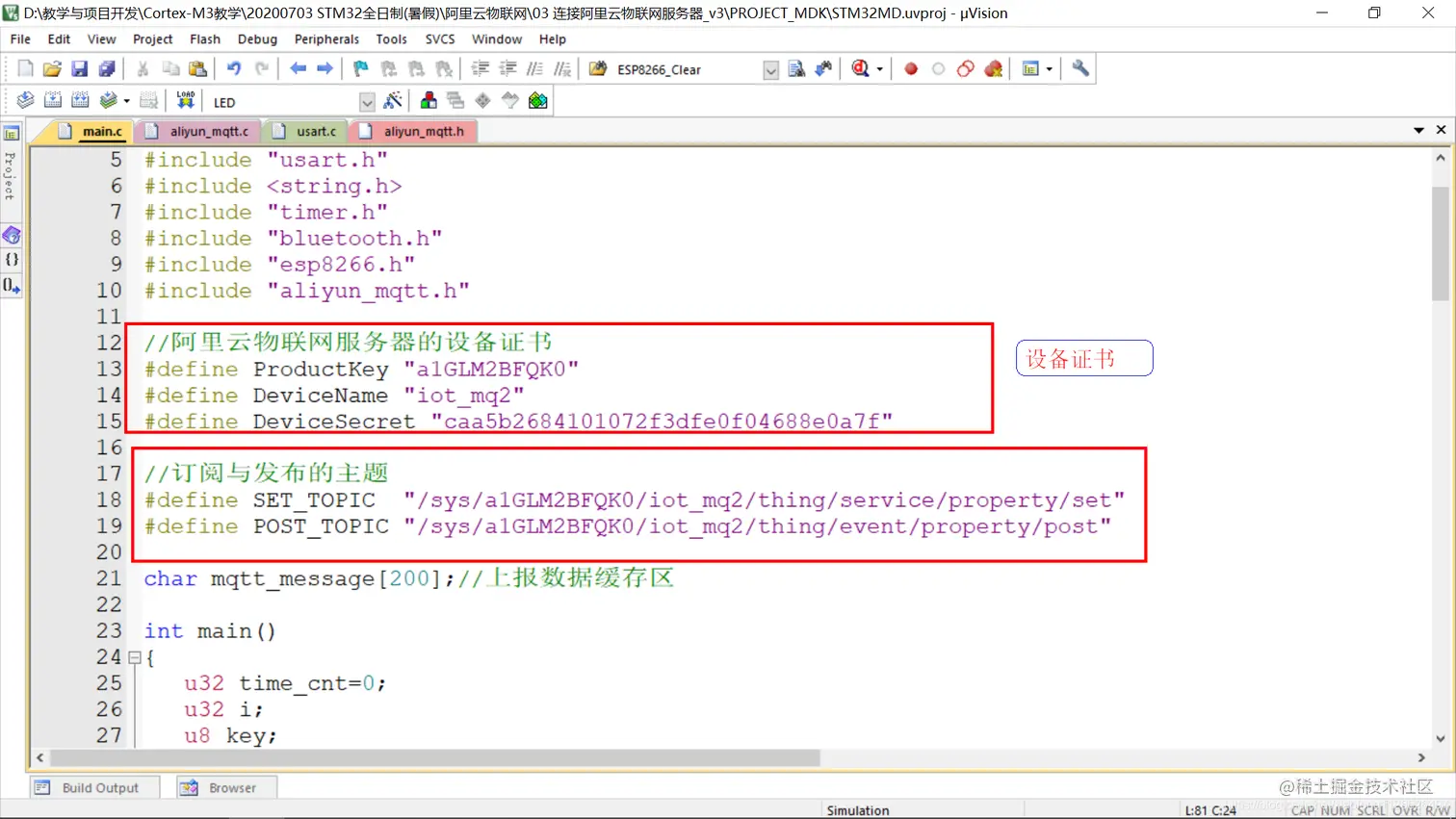The height and width of the screenshot is (819, 1456).
Task: Open the batch build dropdown arrow
Action: click(x=126, y=100)
